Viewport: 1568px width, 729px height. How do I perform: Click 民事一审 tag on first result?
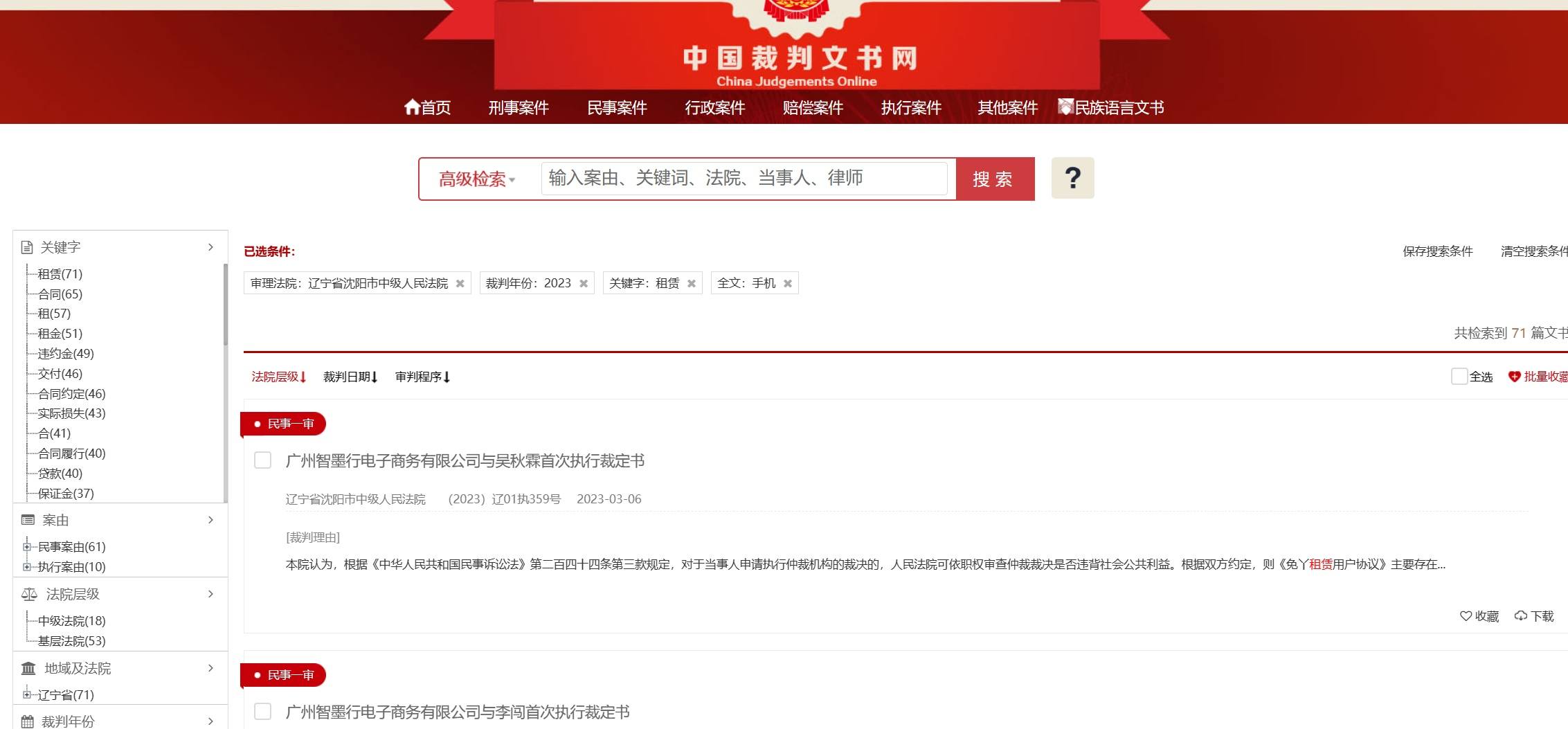[284, 424]
